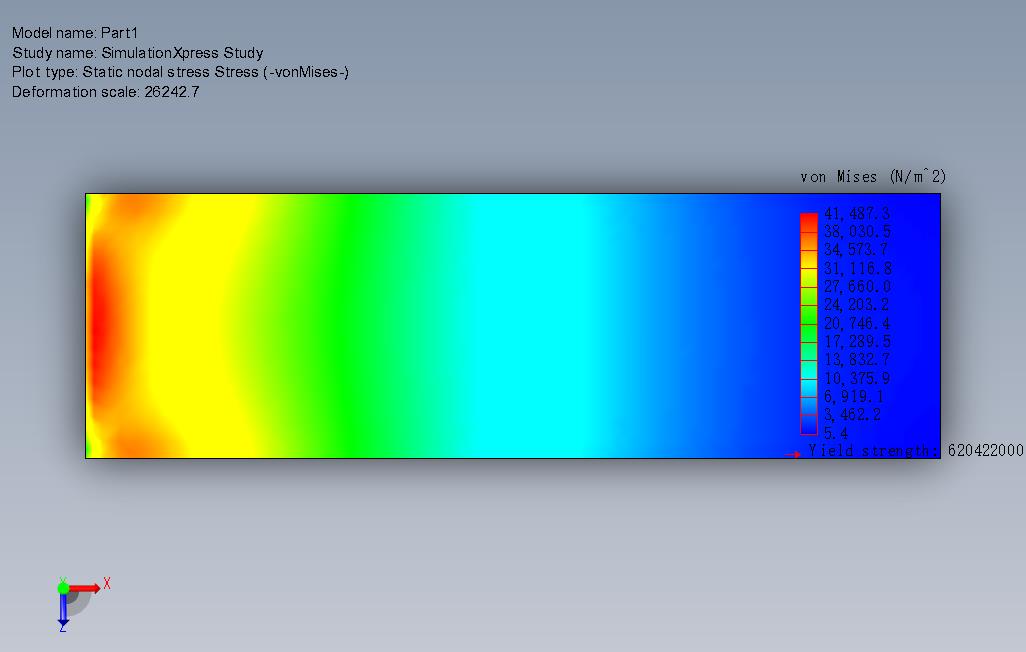1026x652 pixels.
Task: Click the "Study name: SimulationXpress Study" line
Action: point(137,52)
